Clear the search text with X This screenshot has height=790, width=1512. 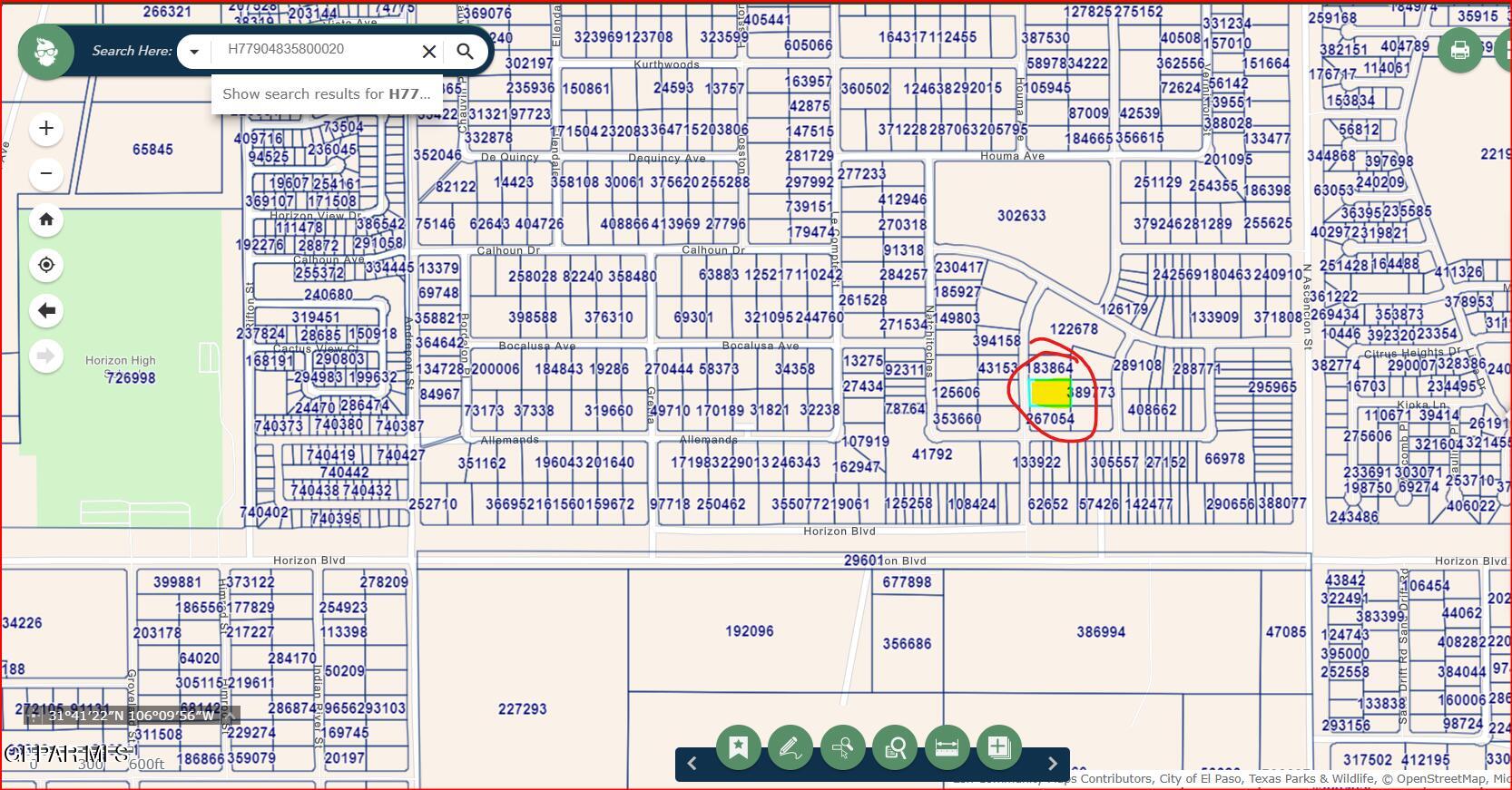coord(429,52)
